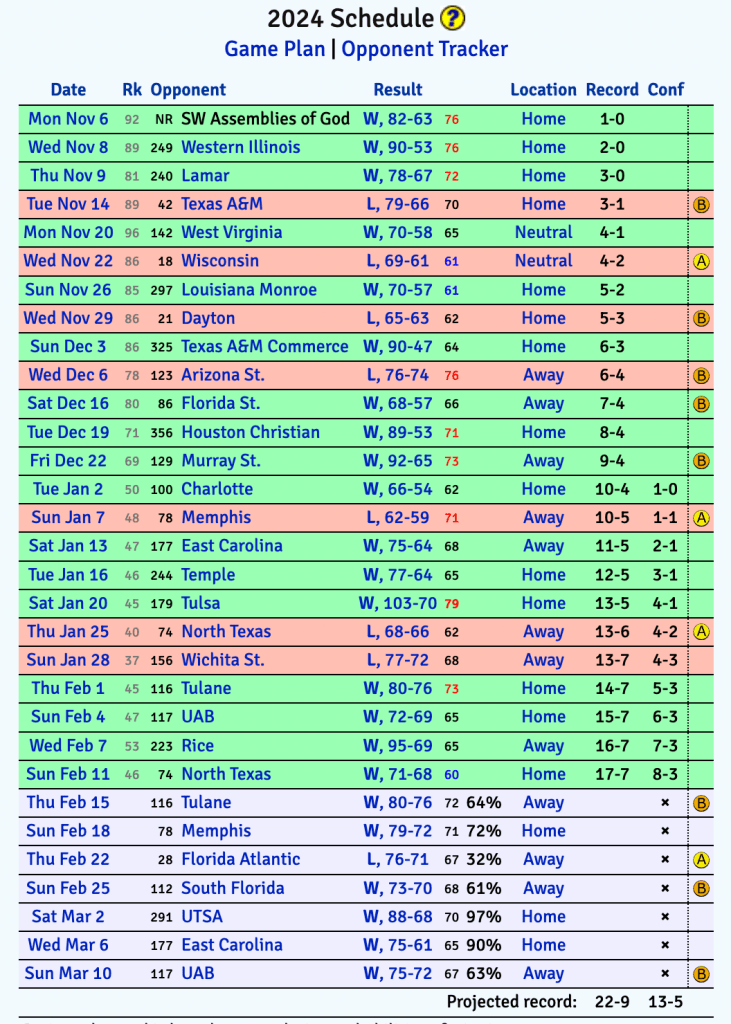This screenshot has width=731, height=1024.
Task: Open the Rice team link
Action: click(198, 745)
